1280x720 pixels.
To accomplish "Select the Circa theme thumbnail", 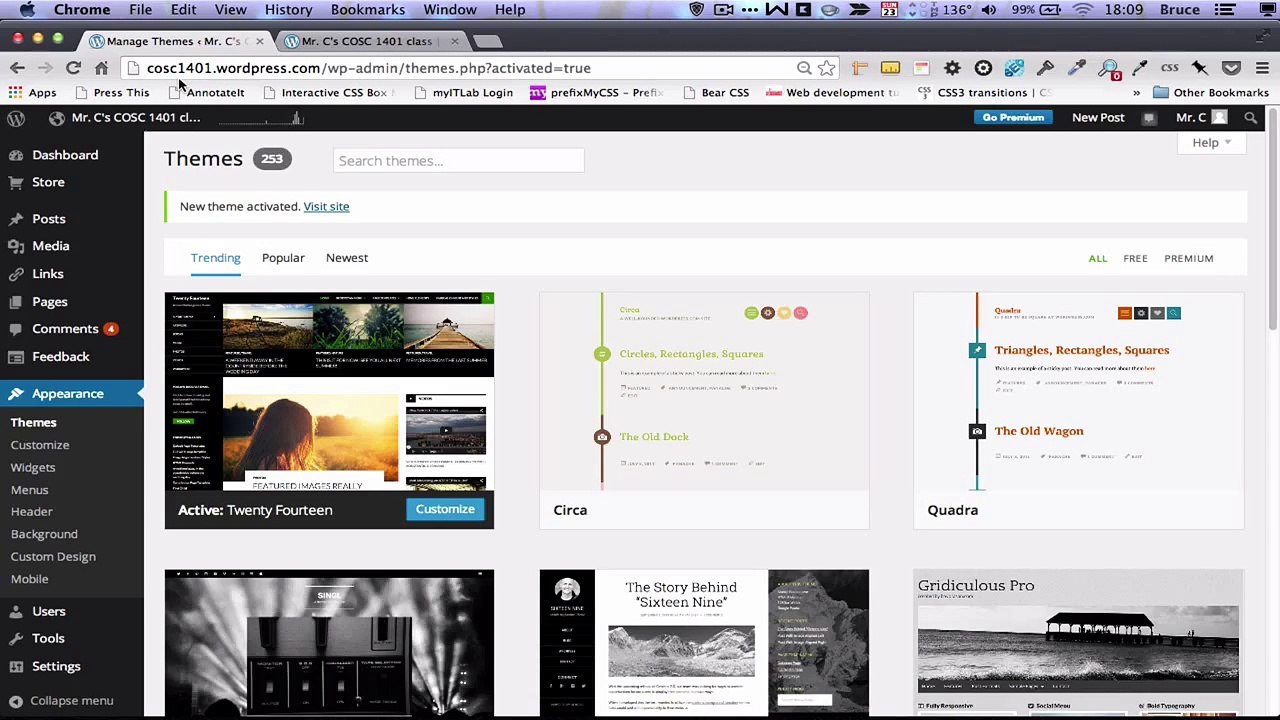I will 704,391.
